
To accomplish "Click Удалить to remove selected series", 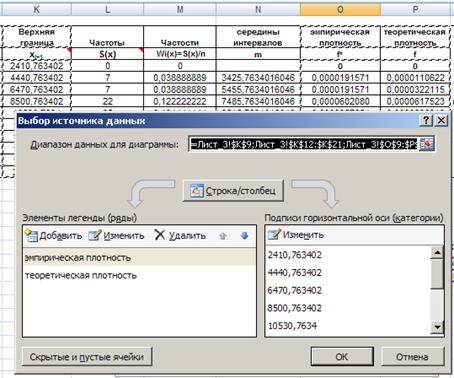I will click(180, 235).
